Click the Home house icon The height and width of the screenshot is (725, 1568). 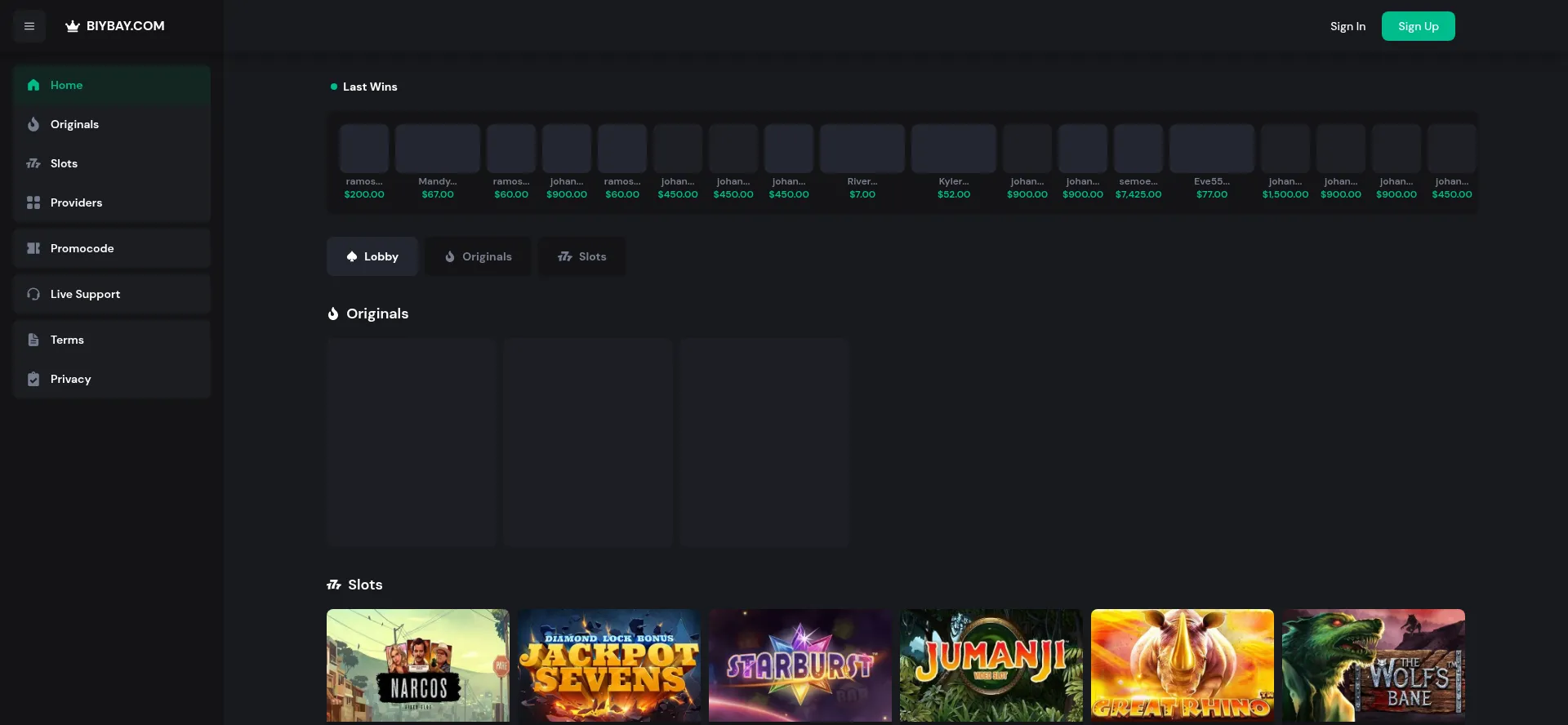tap(33, 85)
